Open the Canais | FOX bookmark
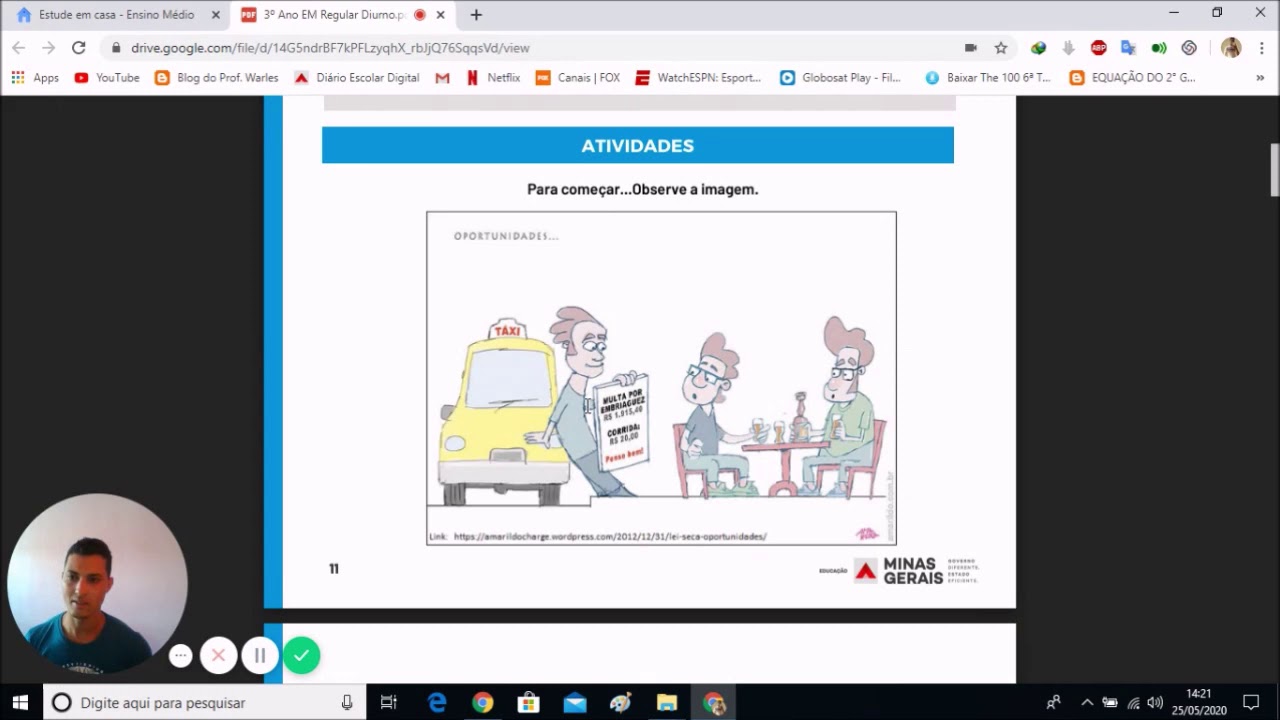 [578, 77]
